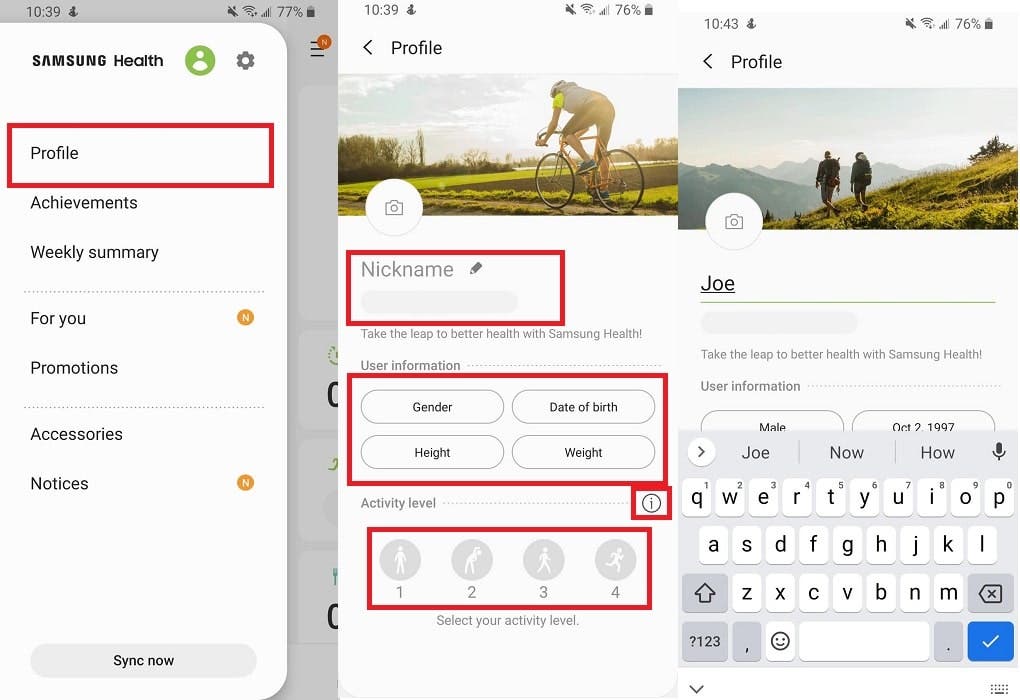This screenshot has width=1020, height=700.
Task: Tap the 'a' key on the keyboard
Action: pyautogui.click(x=713, y=545)
